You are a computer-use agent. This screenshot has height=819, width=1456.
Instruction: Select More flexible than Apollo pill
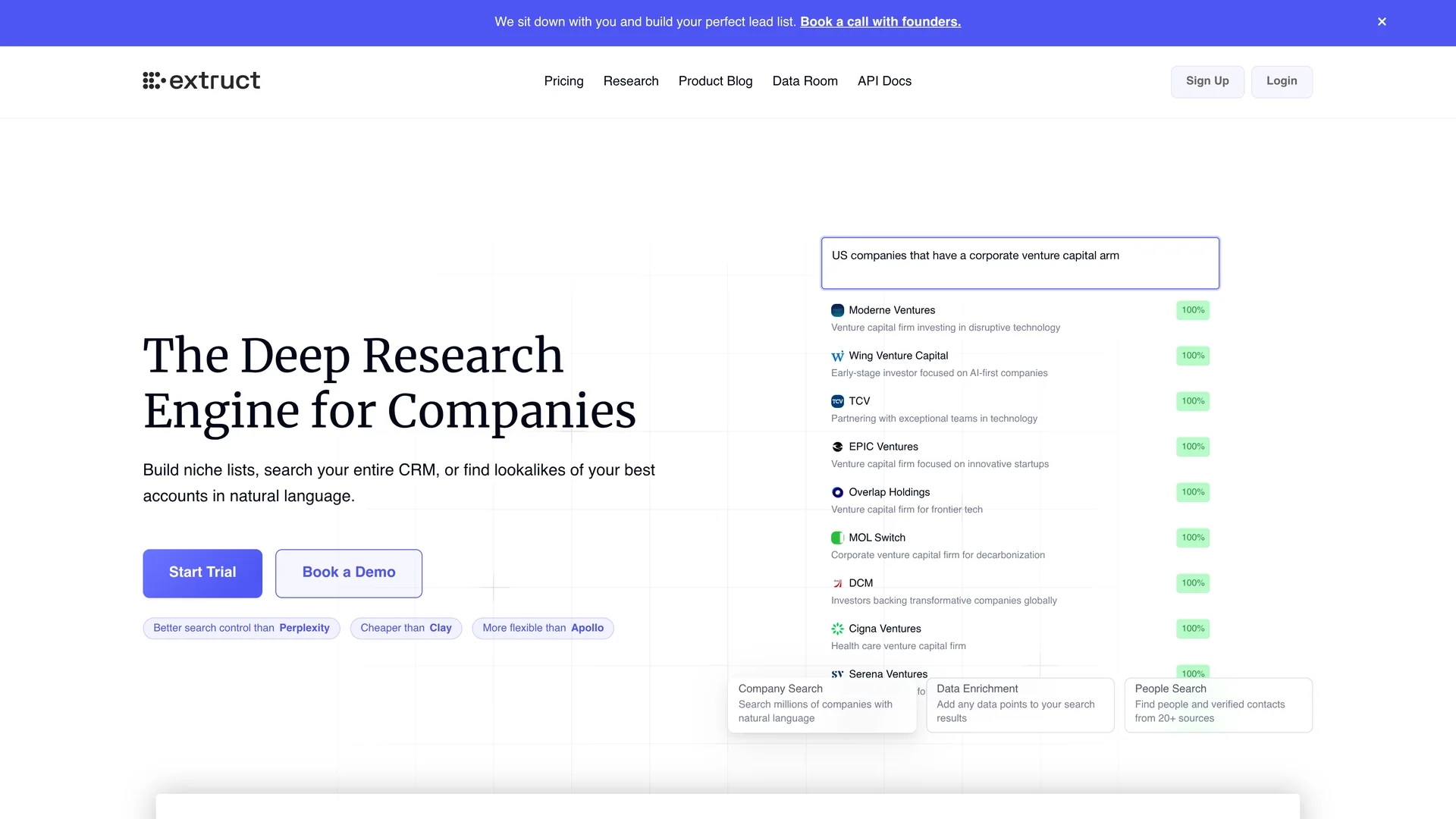click(543, 628)
